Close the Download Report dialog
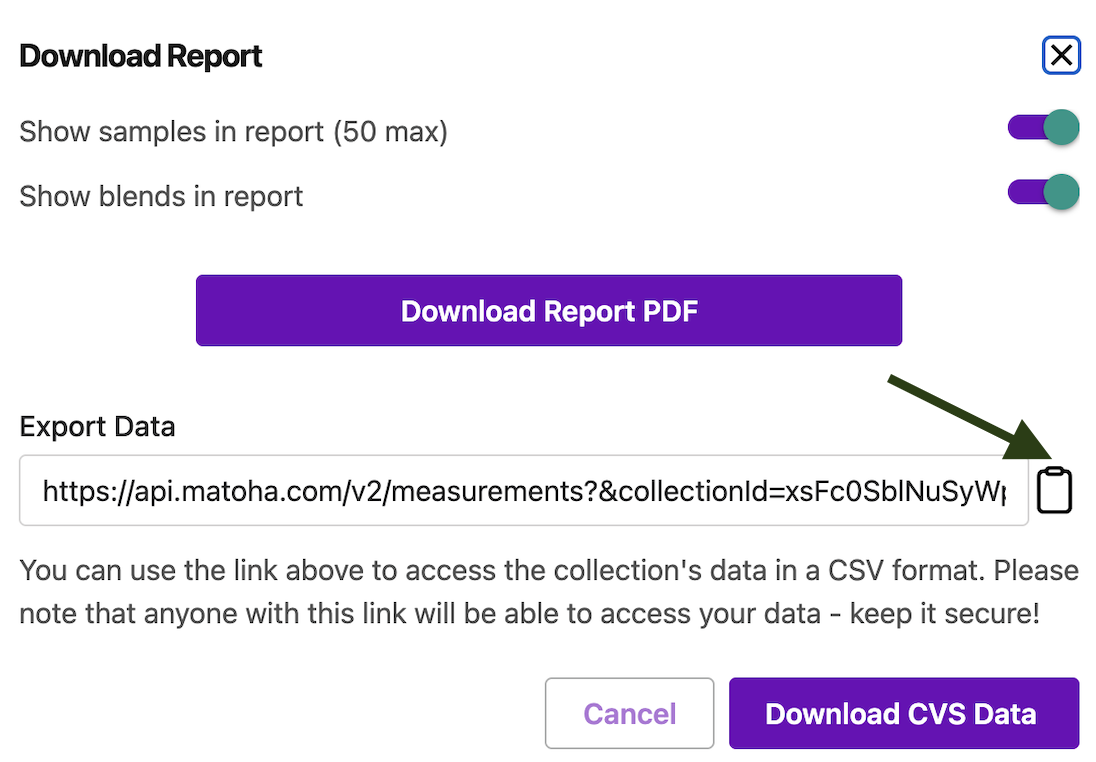 coord(1061,56)
